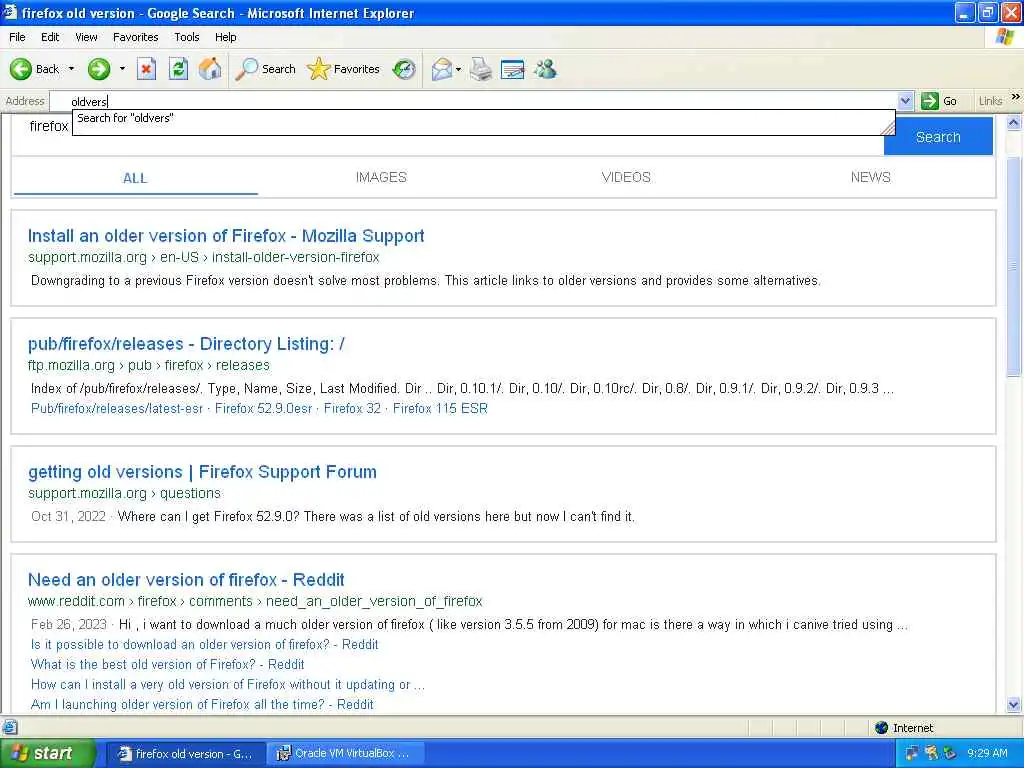Click the ftp.mozilla.org pub firefox releases text
This screenshot has height=768, width=1024.
[x=148, y=365]
